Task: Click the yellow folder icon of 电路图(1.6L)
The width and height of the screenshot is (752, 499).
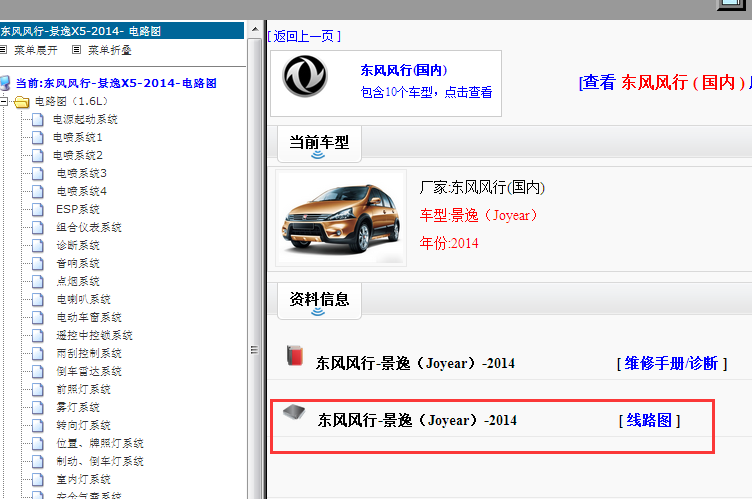Action: point(22,102)
